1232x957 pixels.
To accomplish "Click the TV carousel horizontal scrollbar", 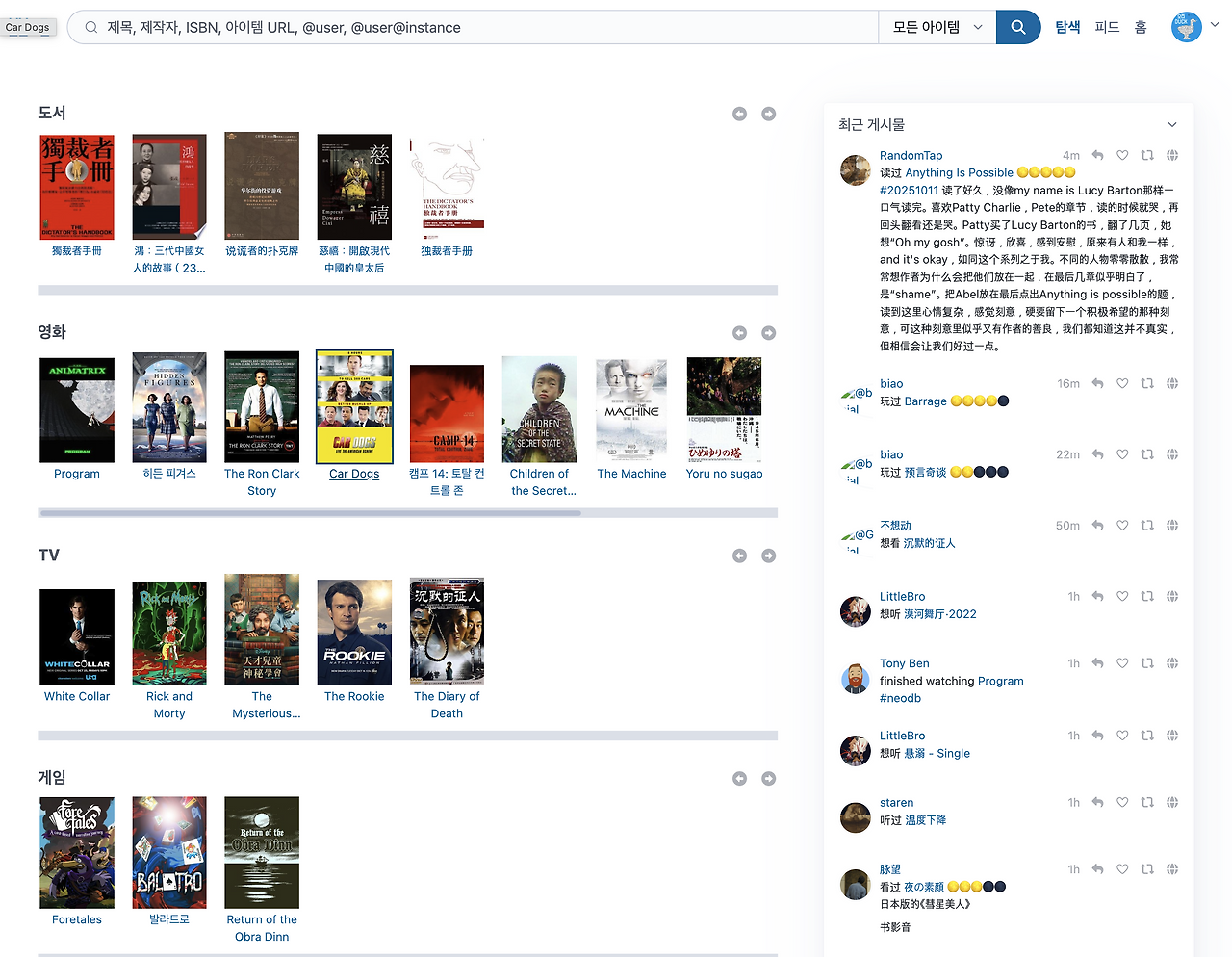I will [x=407, y=736].
